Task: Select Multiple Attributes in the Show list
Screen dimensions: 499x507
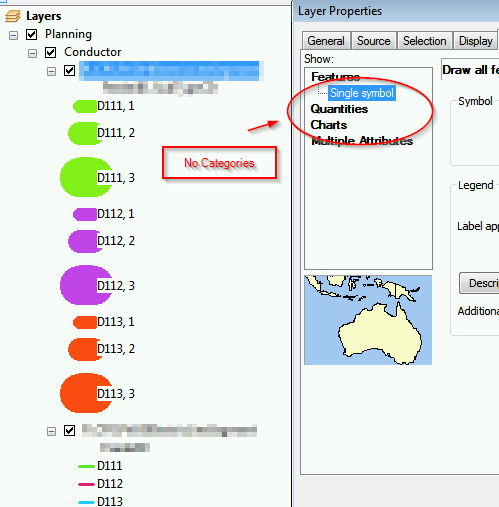Action: point(362,141)
